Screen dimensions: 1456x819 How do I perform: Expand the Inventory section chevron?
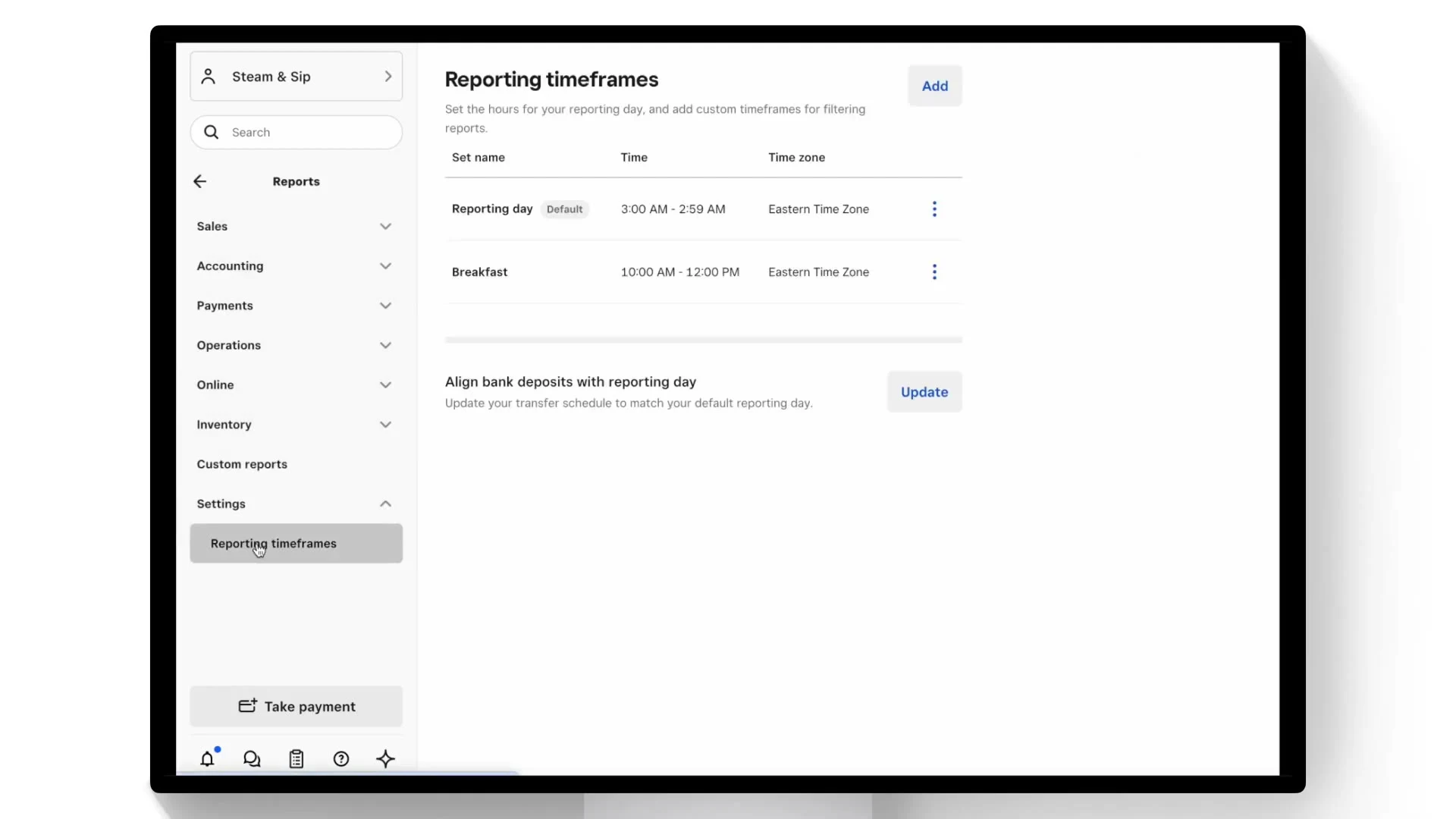point(385,425)
